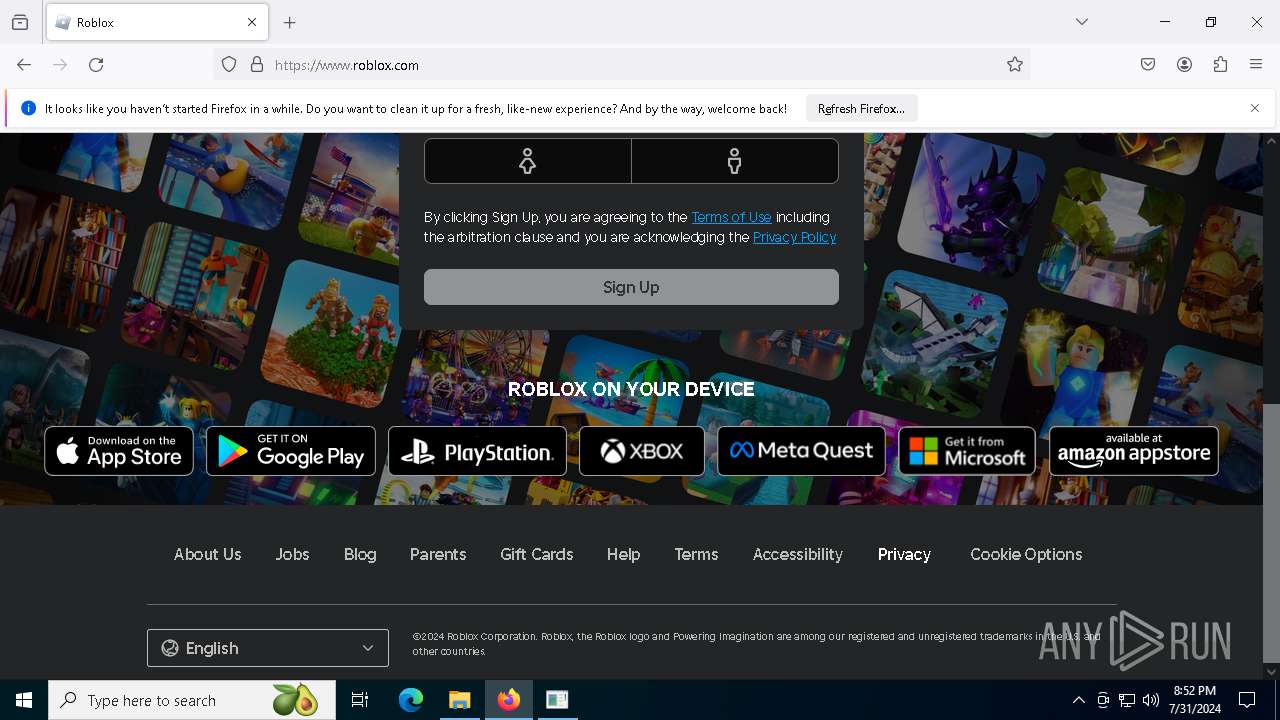Open the Firefox application menu
Image resolution: width=1280 pixels, height=720 pixels.
[x=1256, y=65]
